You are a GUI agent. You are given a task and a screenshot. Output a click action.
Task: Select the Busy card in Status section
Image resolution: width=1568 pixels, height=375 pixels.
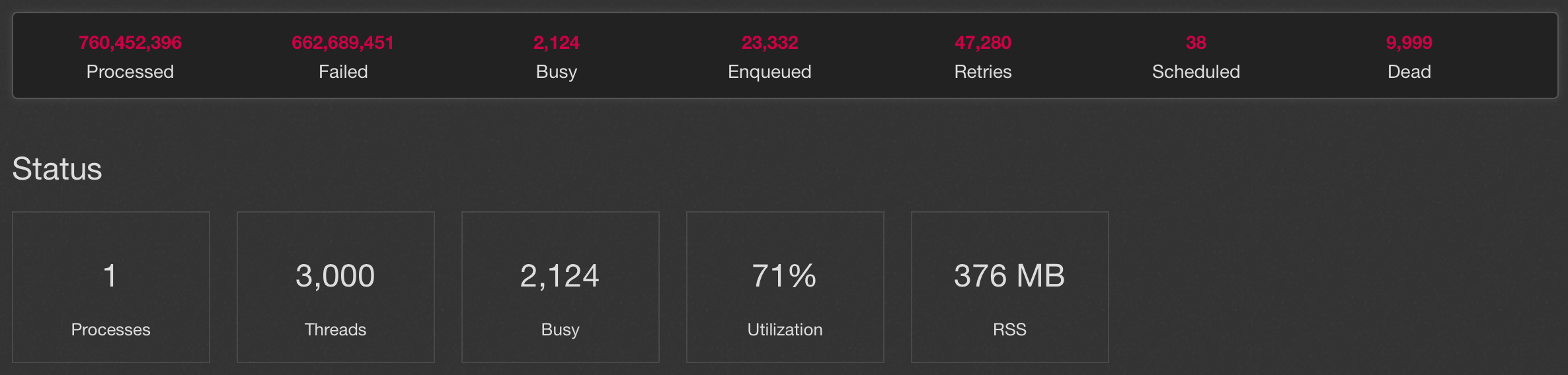coord(561,287)
